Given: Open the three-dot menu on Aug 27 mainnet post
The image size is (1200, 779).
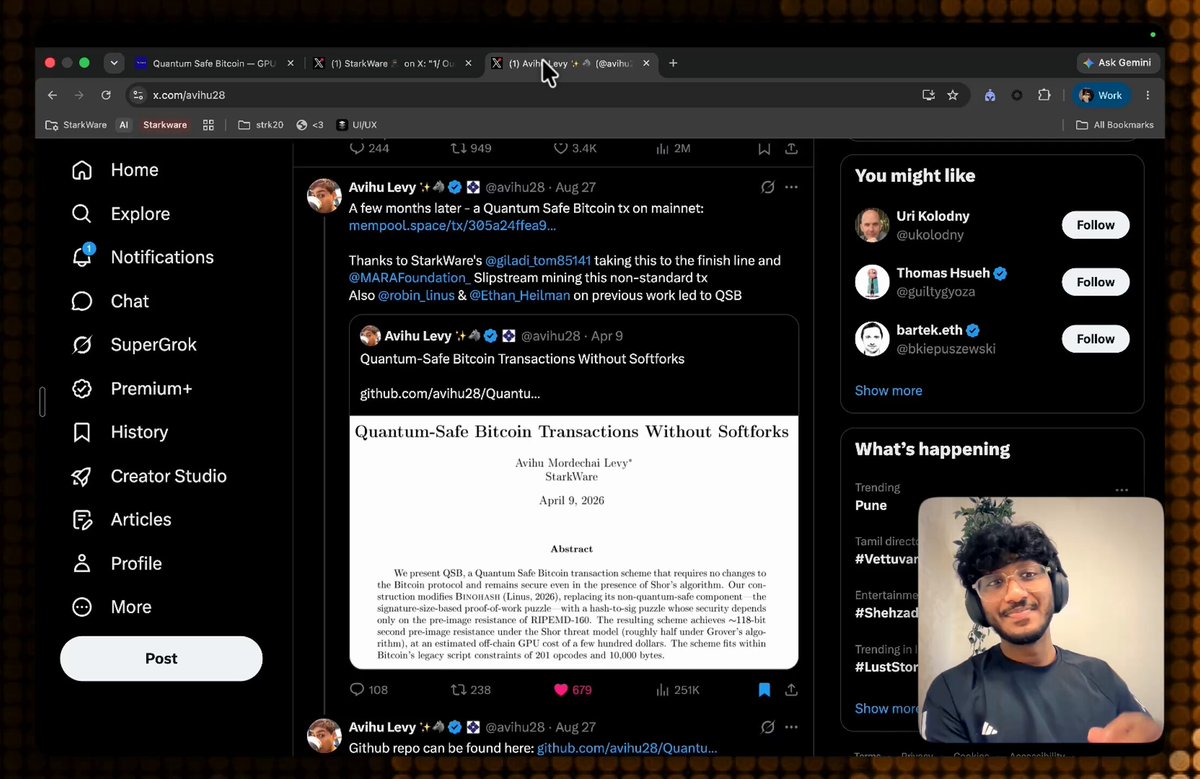Looking at the screenshot, I should (x=791, y=187).
